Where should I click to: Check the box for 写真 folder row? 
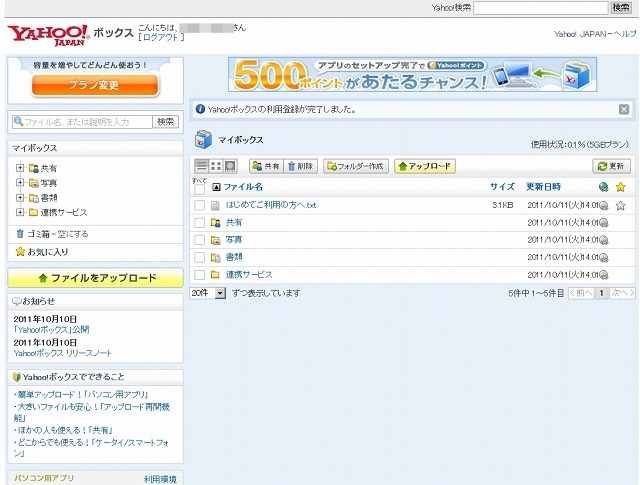(199, 240)
